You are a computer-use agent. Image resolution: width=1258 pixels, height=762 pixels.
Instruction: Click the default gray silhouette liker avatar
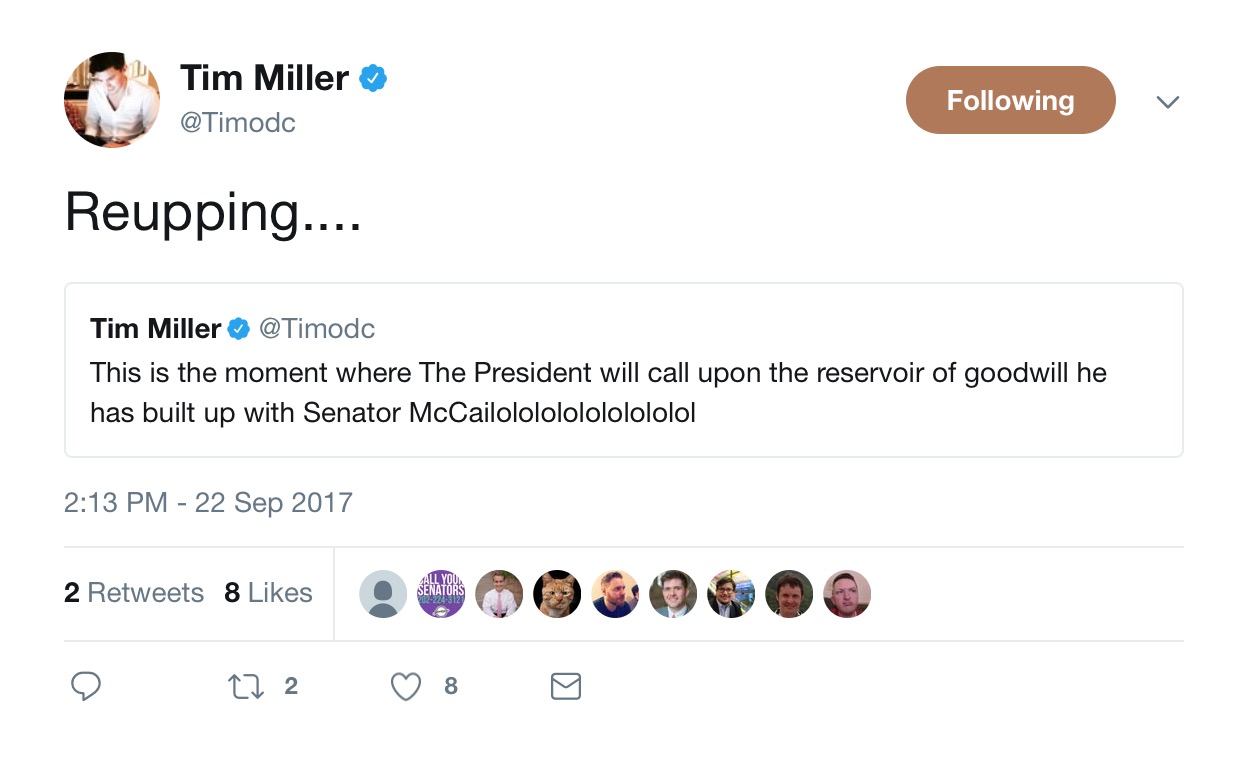(383, 594)
